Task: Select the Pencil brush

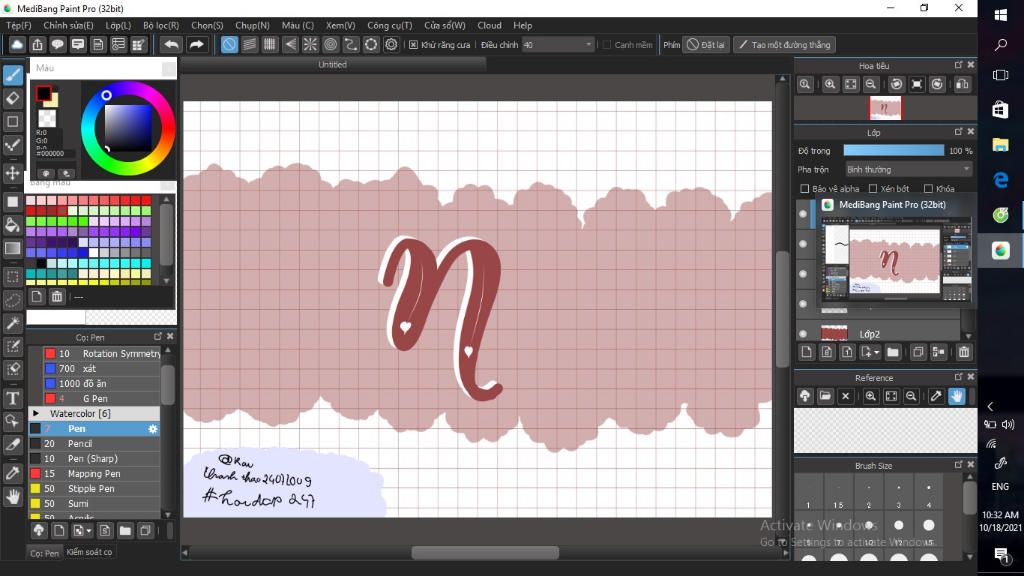Action: point(95,443)
